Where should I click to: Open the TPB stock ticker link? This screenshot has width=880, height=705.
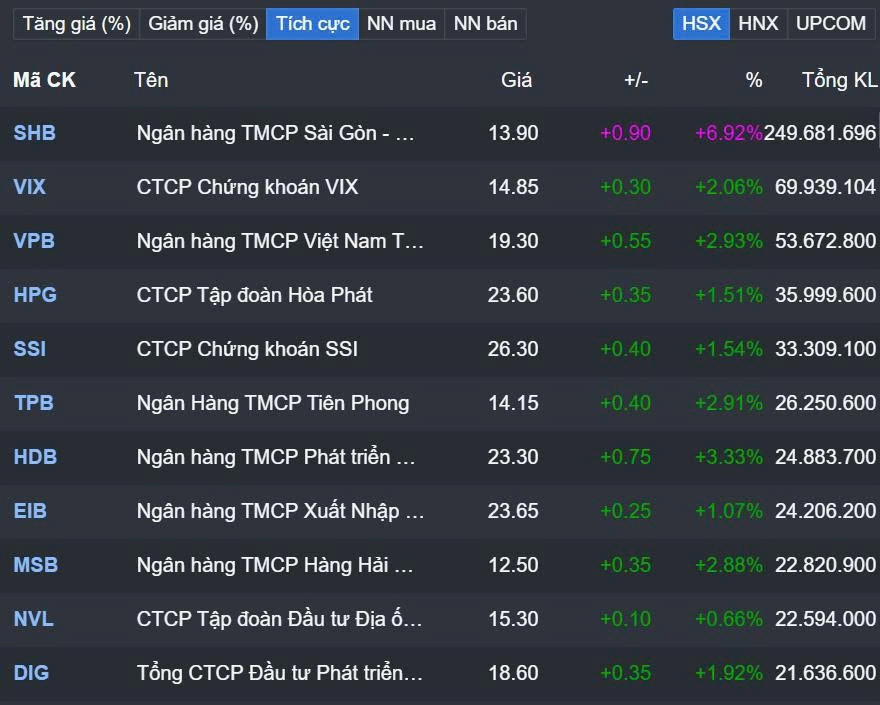click(34, 403)
